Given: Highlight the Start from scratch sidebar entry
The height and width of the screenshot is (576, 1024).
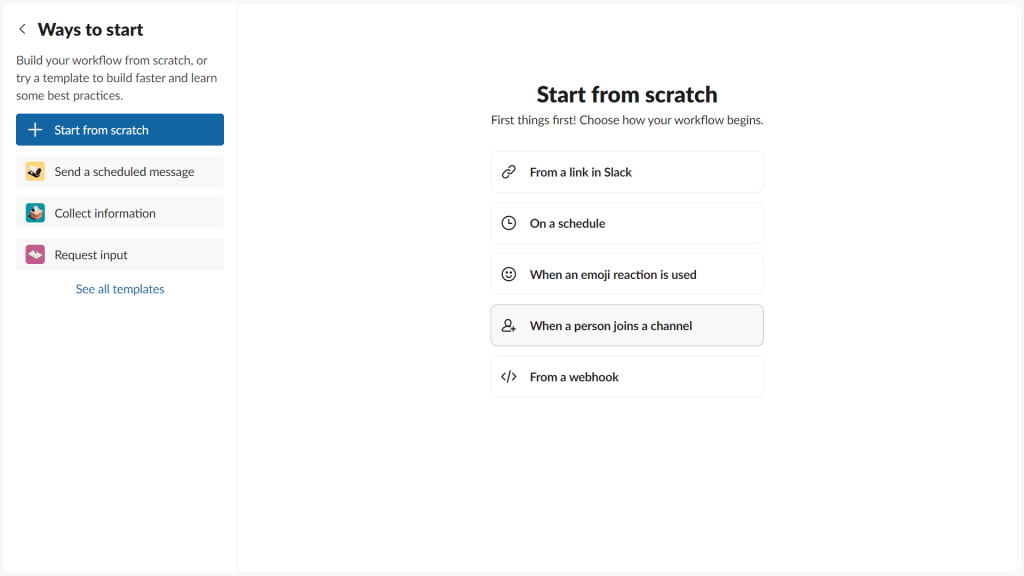Looking at the screenshot, I should [x=119, y=129].
